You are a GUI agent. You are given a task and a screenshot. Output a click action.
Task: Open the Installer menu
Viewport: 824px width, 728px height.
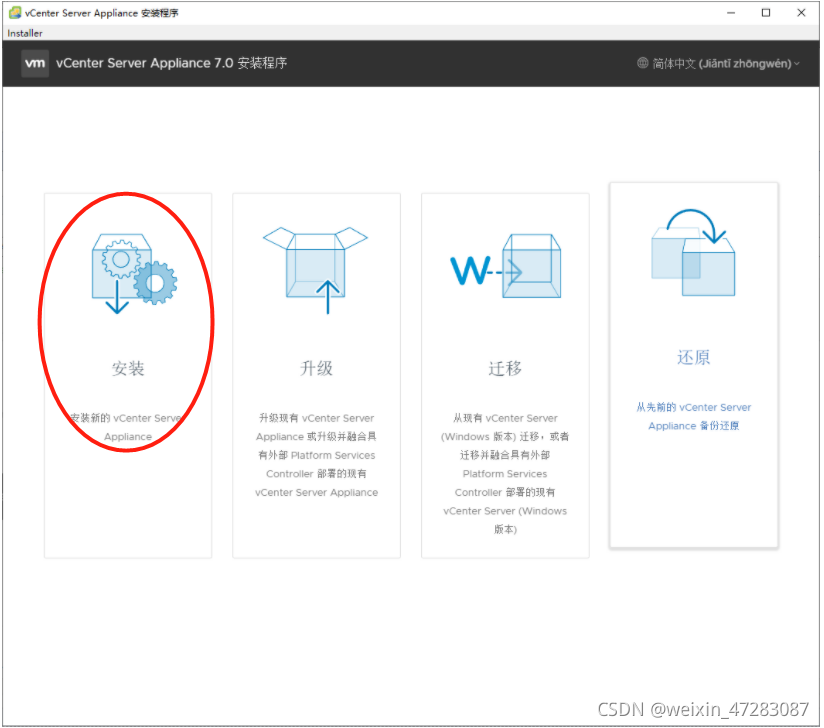click(25, 33)
